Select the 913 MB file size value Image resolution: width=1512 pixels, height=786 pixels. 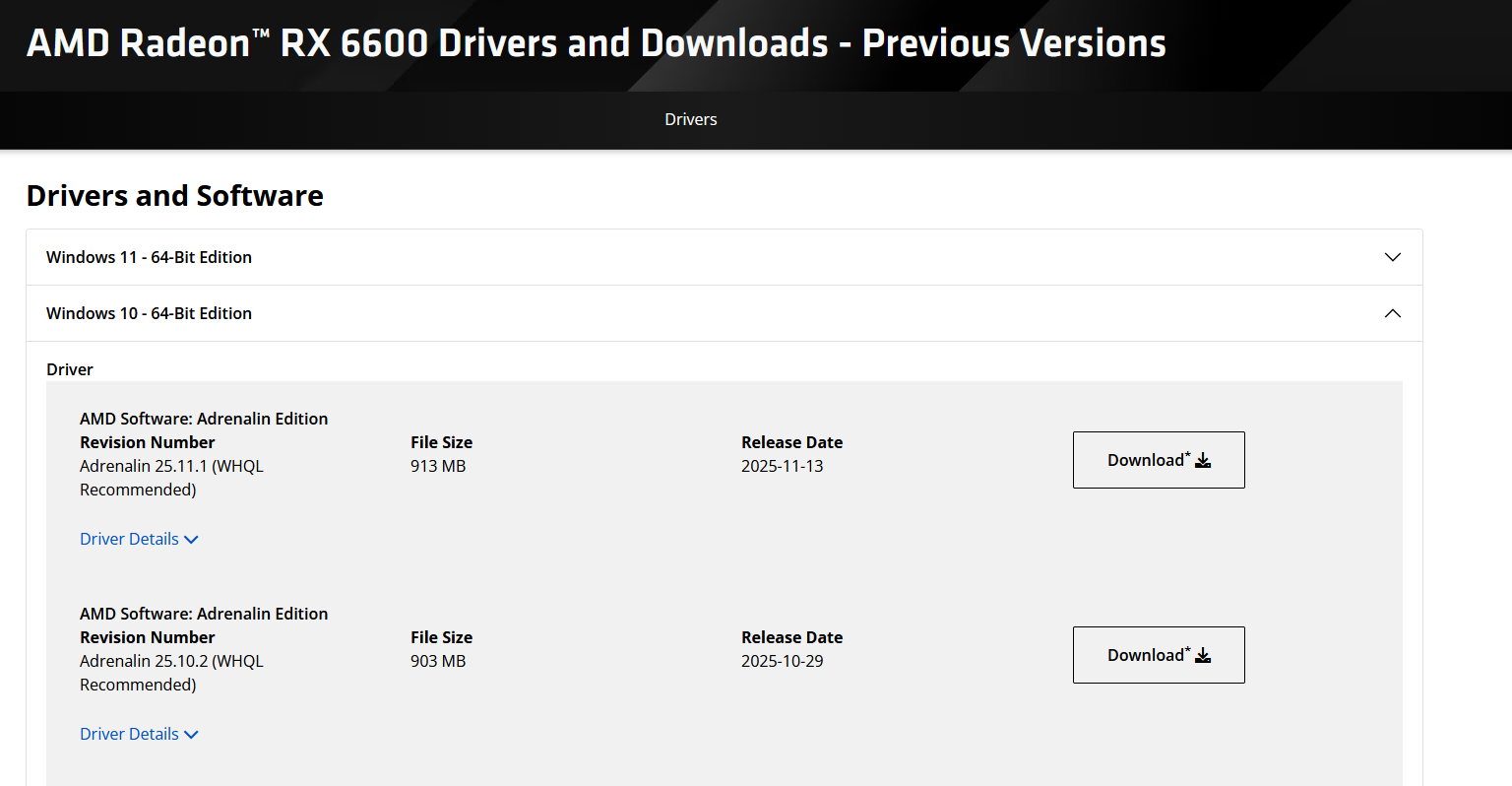click(438, 466)
